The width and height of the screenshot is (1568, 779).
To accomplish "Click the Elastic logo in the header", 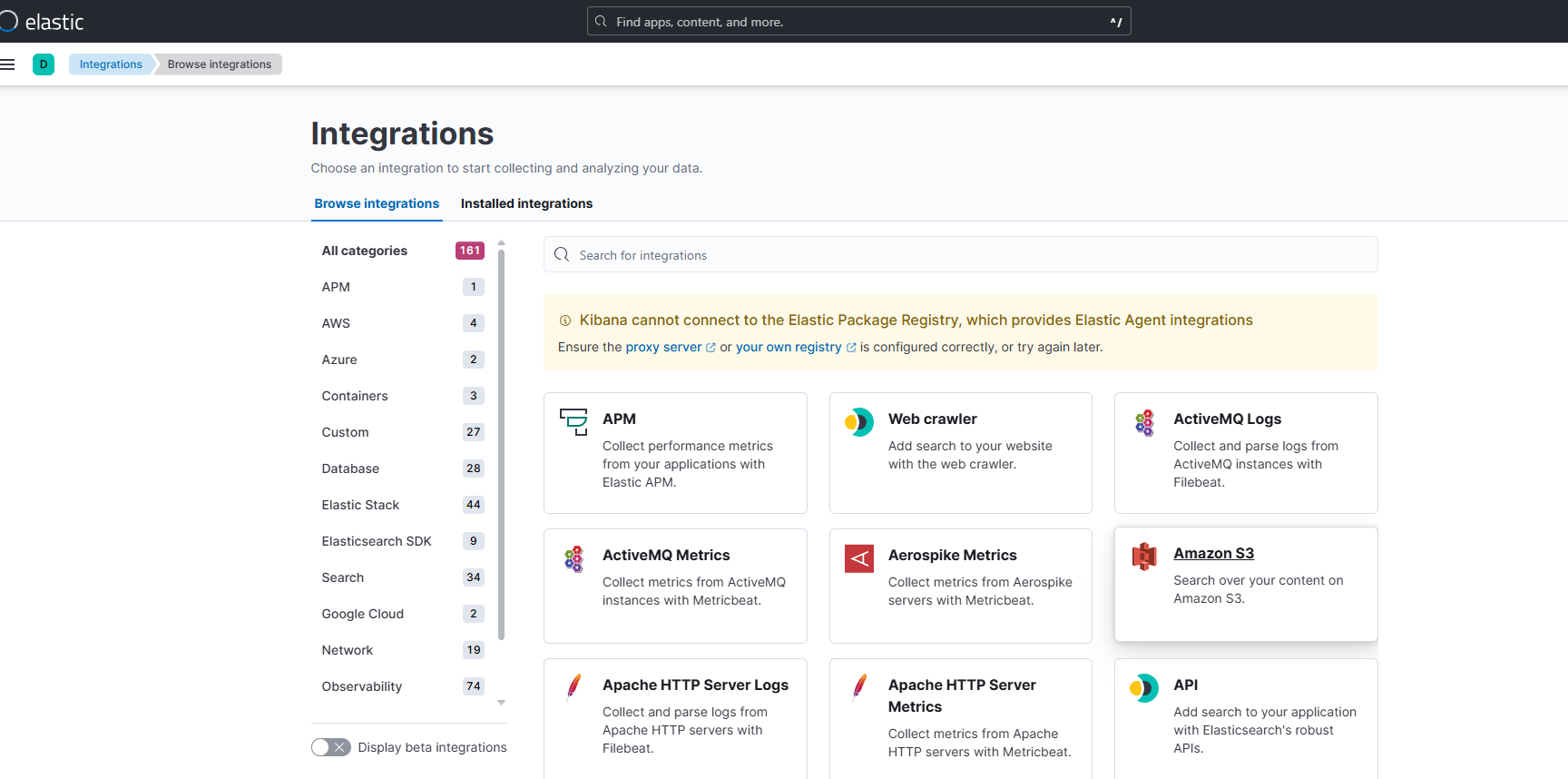I will coord(43,22).
